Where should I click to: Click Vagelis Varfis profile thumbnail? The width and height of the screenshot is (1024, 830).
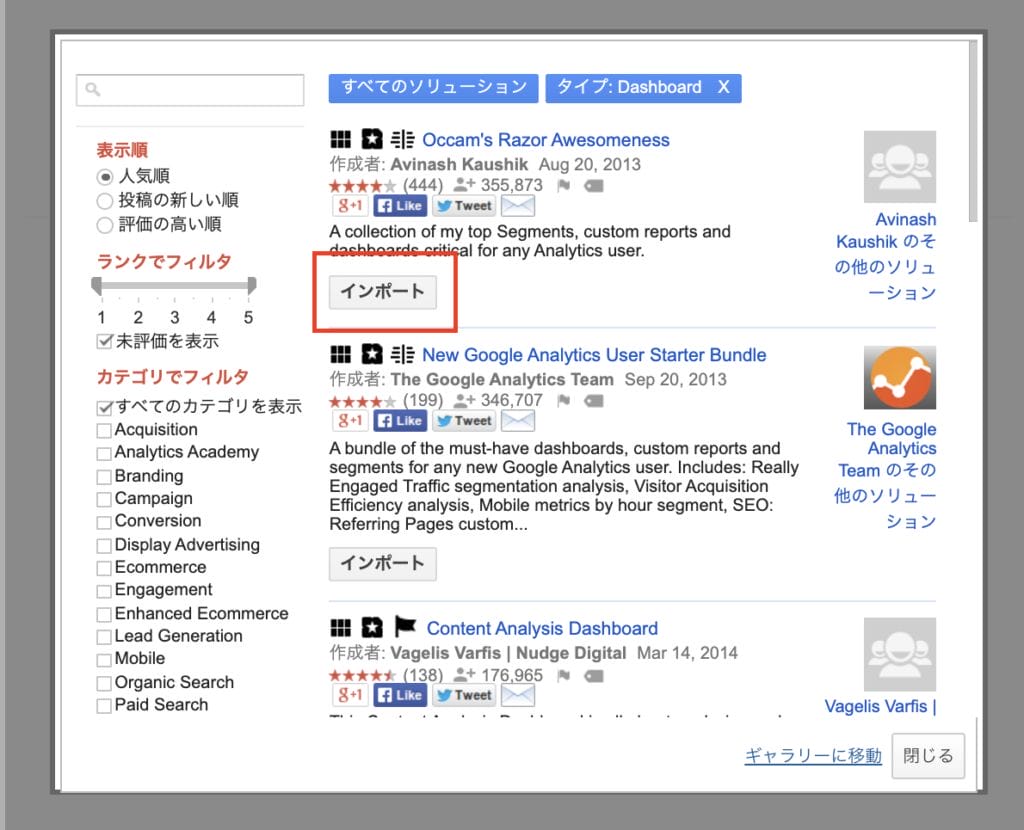tap(900, 654)
